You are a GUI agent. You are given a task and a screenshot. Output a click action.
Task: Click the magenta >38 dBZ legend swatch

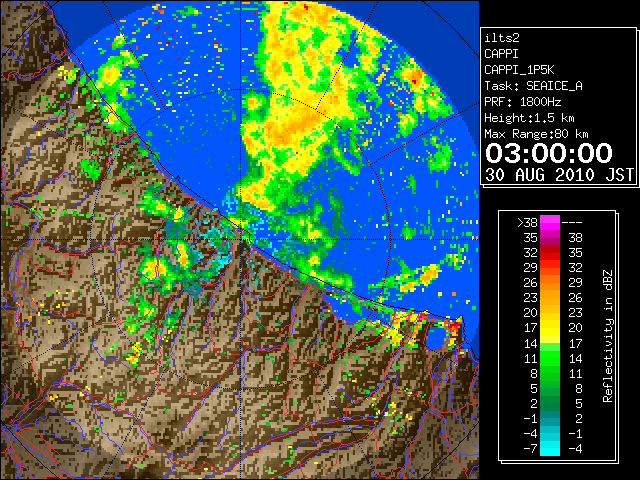[550, 222]
